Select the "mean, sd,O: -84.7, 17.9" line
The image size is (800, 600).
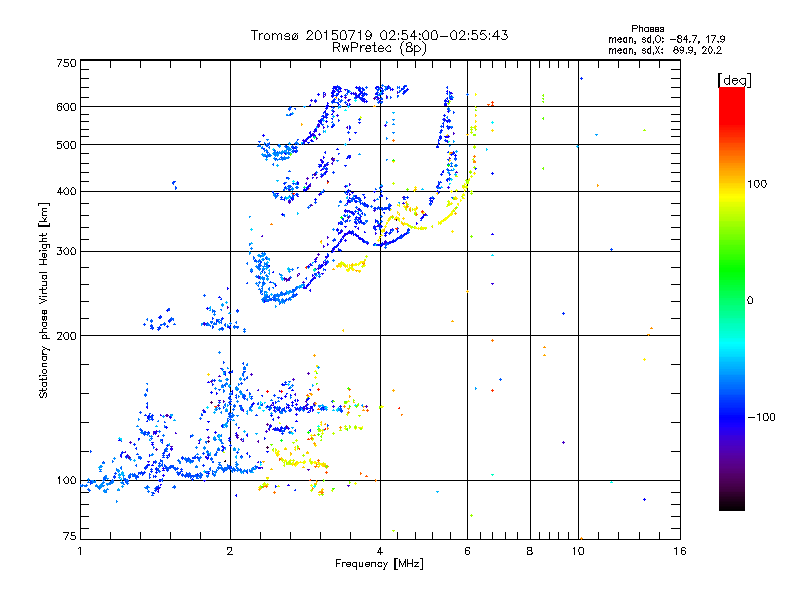(666, 39)
